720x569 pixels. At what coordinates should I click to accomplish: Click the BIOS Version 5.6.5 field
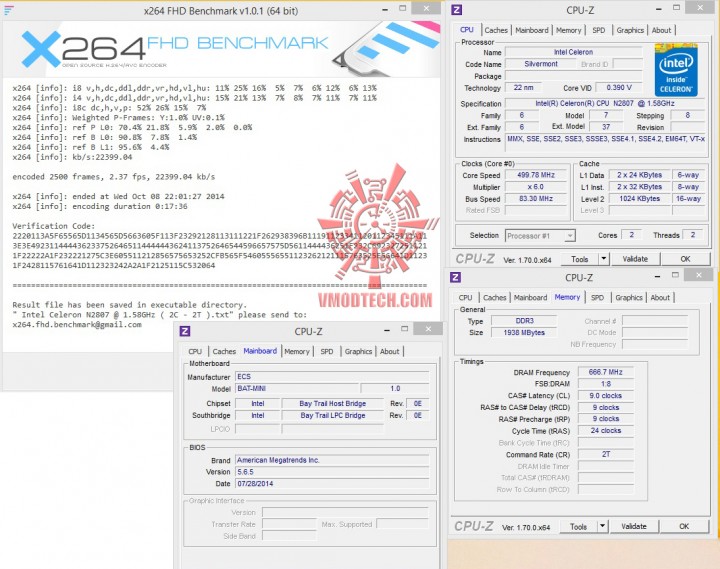[x=332, y=472]
